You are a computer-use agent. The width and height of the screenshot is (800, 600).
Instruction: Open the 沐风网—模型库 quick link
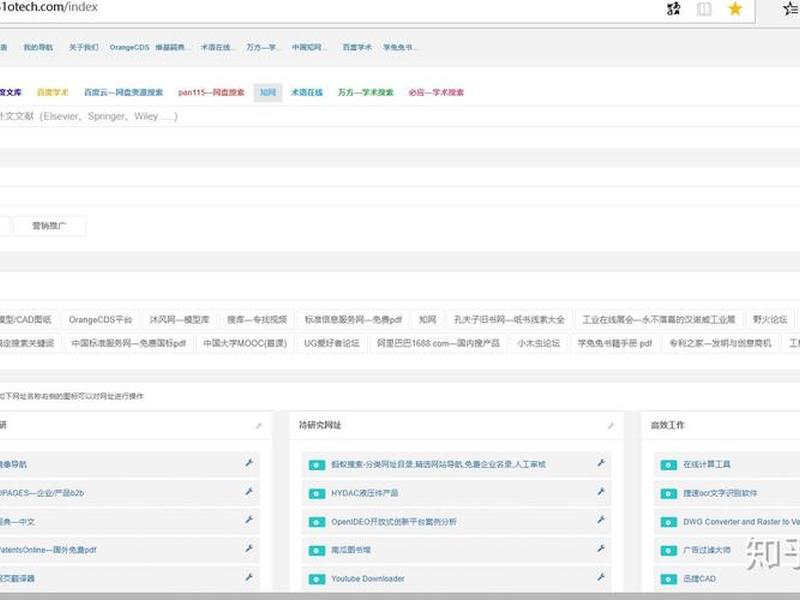(180, 320)
